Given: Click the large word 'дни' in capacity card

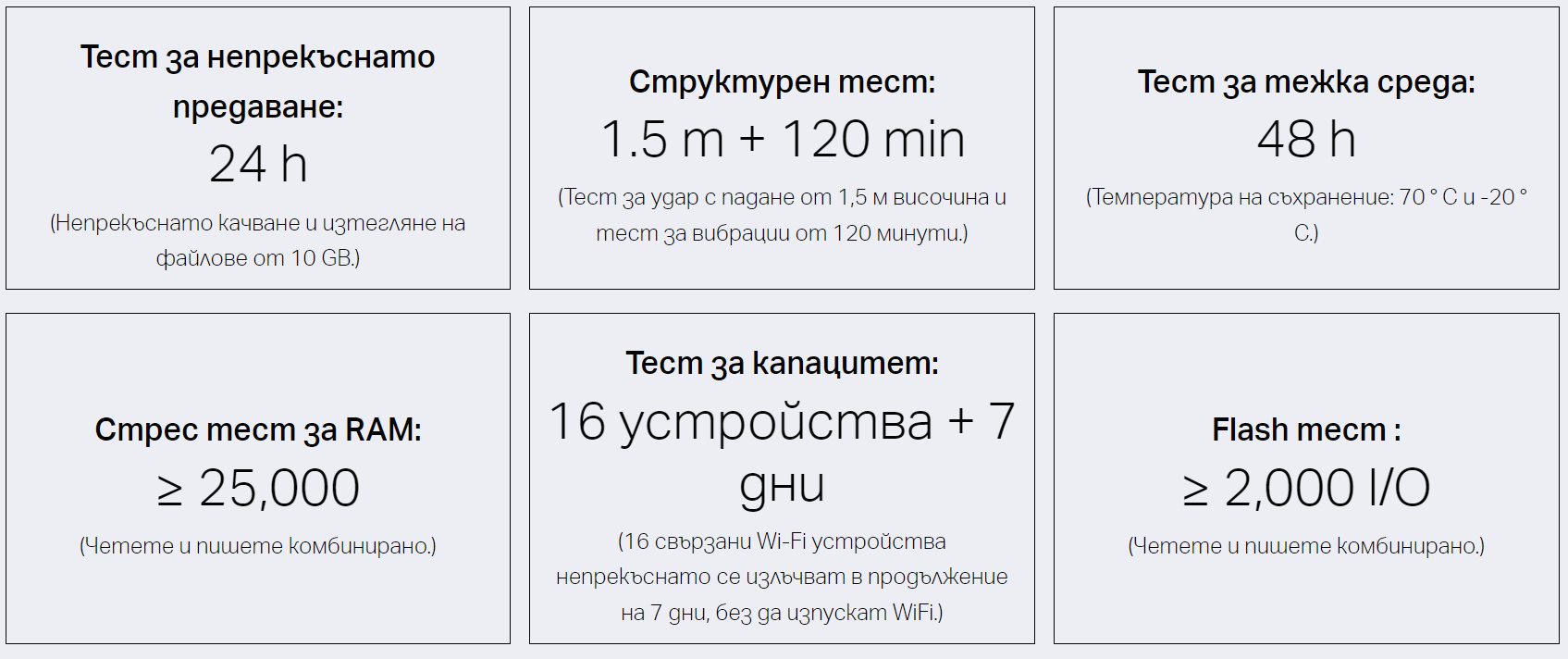Looking at the screenshot, I should click(782, 485).
